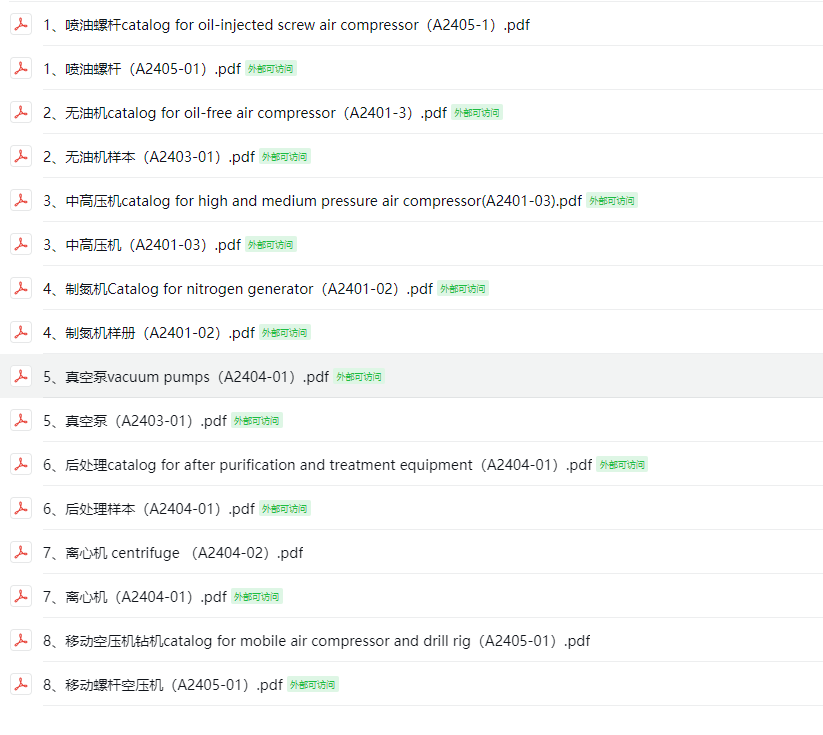
Task: Click 外部可访问 tag on 5、真空泵（A2403-01）.pdf
Action: [257, 421]
